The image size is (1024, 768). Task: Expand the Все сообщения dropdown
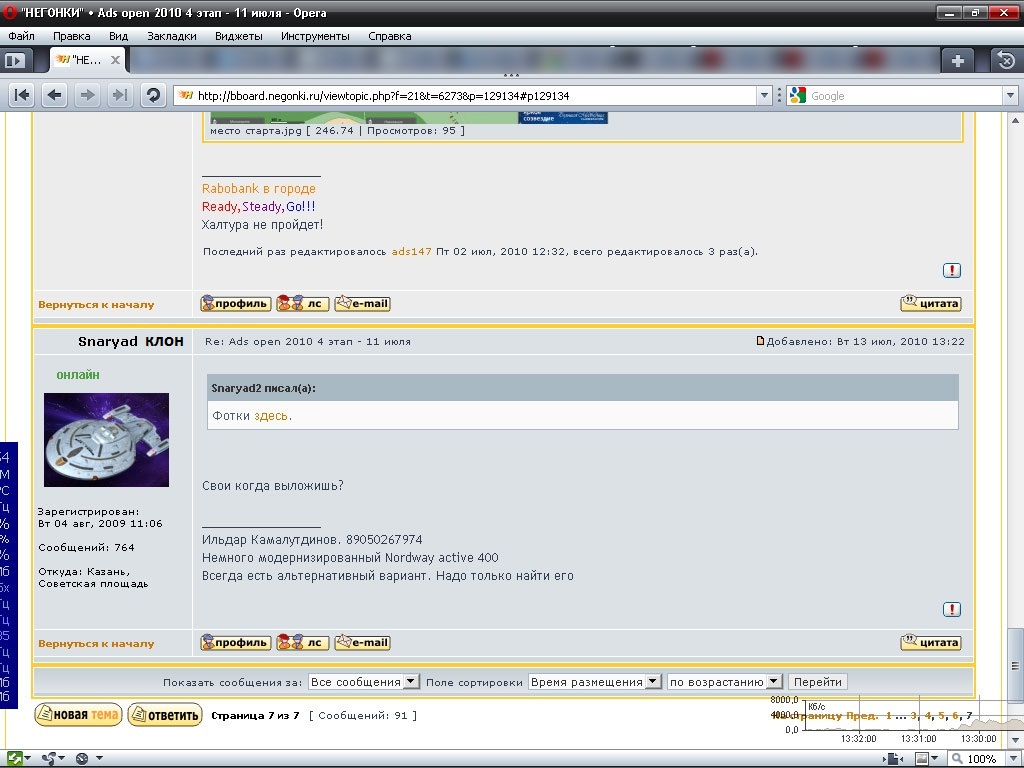363,682
